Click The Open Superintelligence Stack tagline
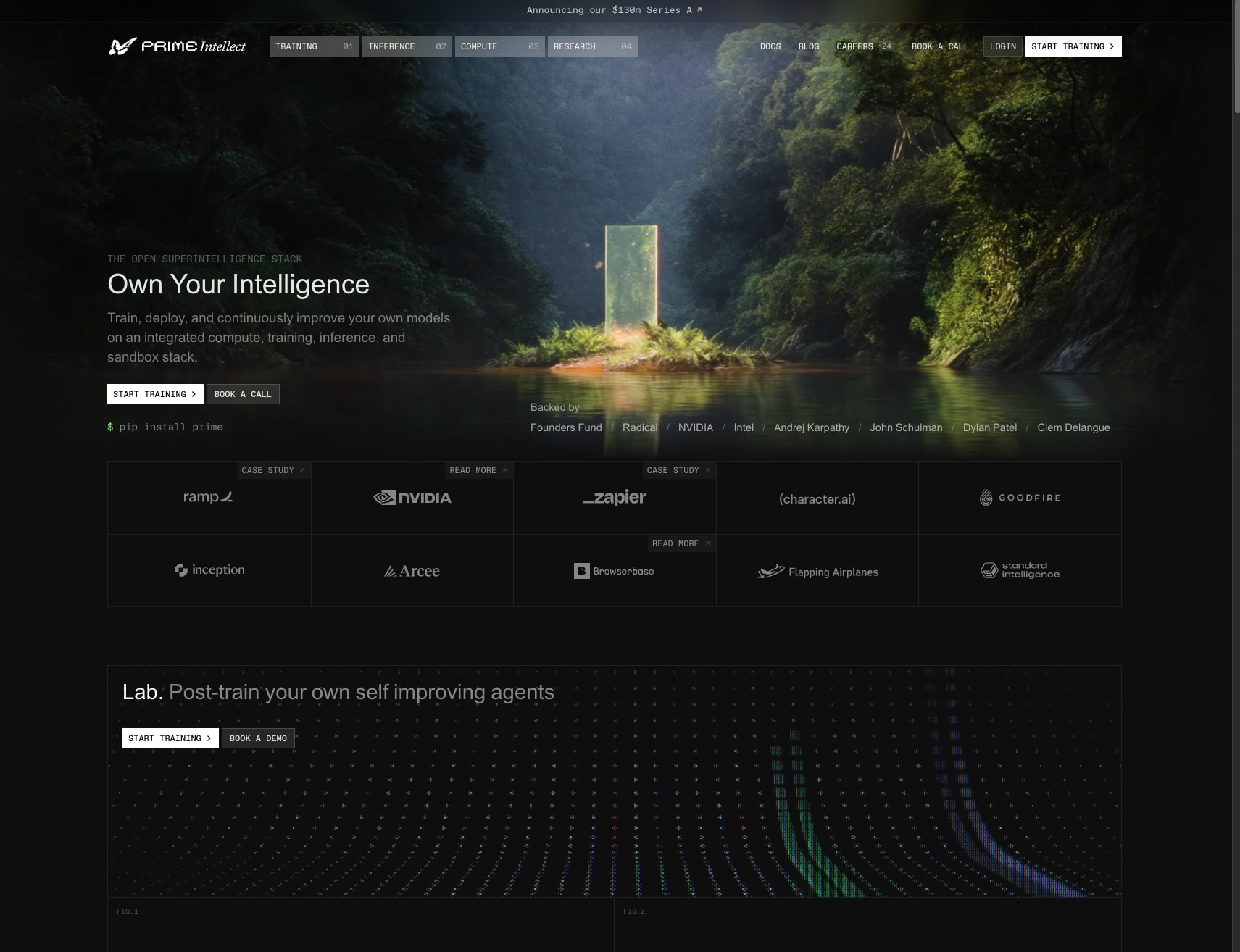The width and height of the screenshot is (1240, 952). (x=204, y=259)
